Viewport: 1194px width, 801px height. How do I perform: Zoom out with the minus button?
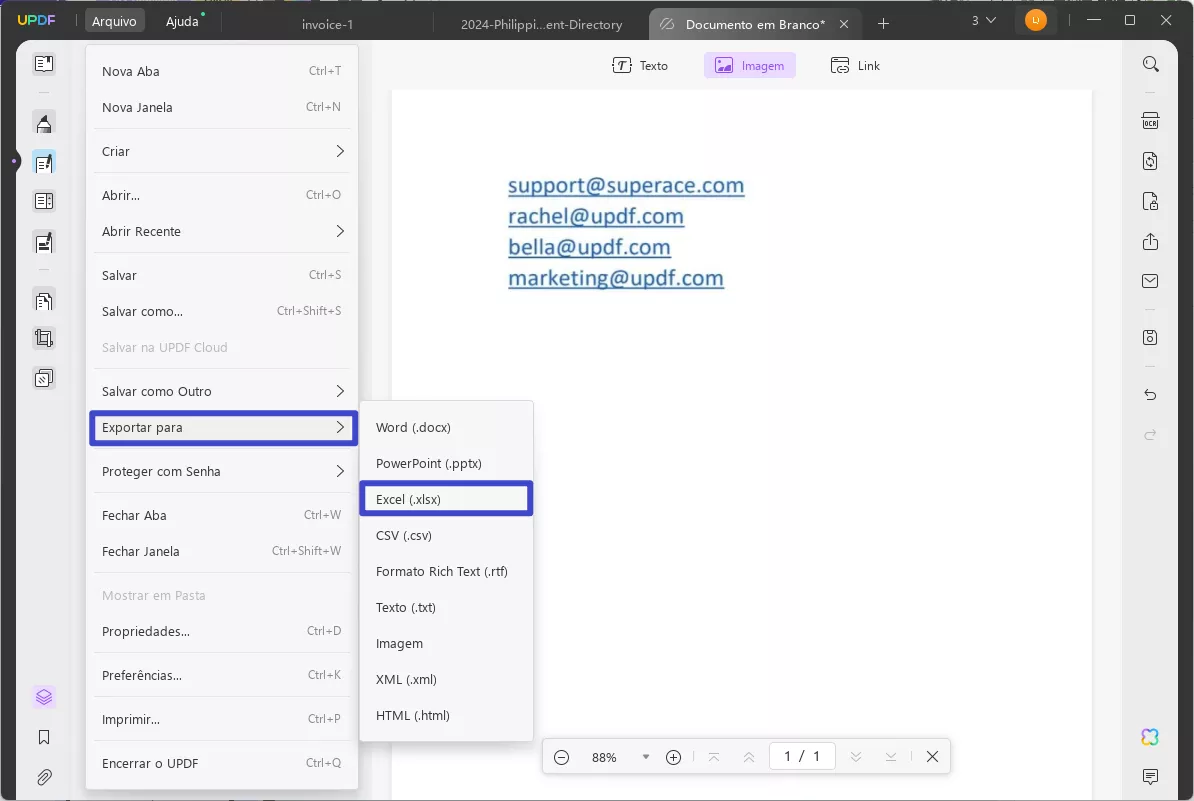pos(561,757)
